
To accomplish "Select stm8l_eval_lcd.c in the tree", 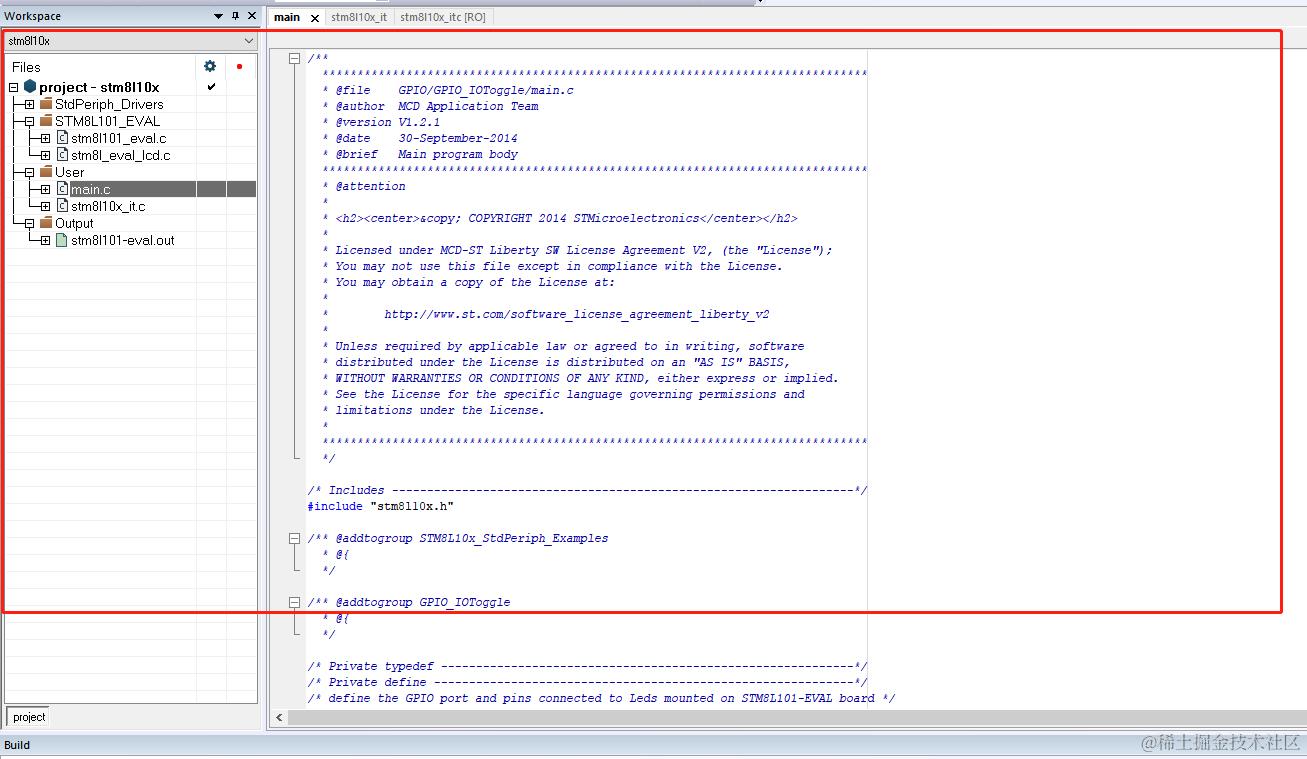I will pos(121,156).
